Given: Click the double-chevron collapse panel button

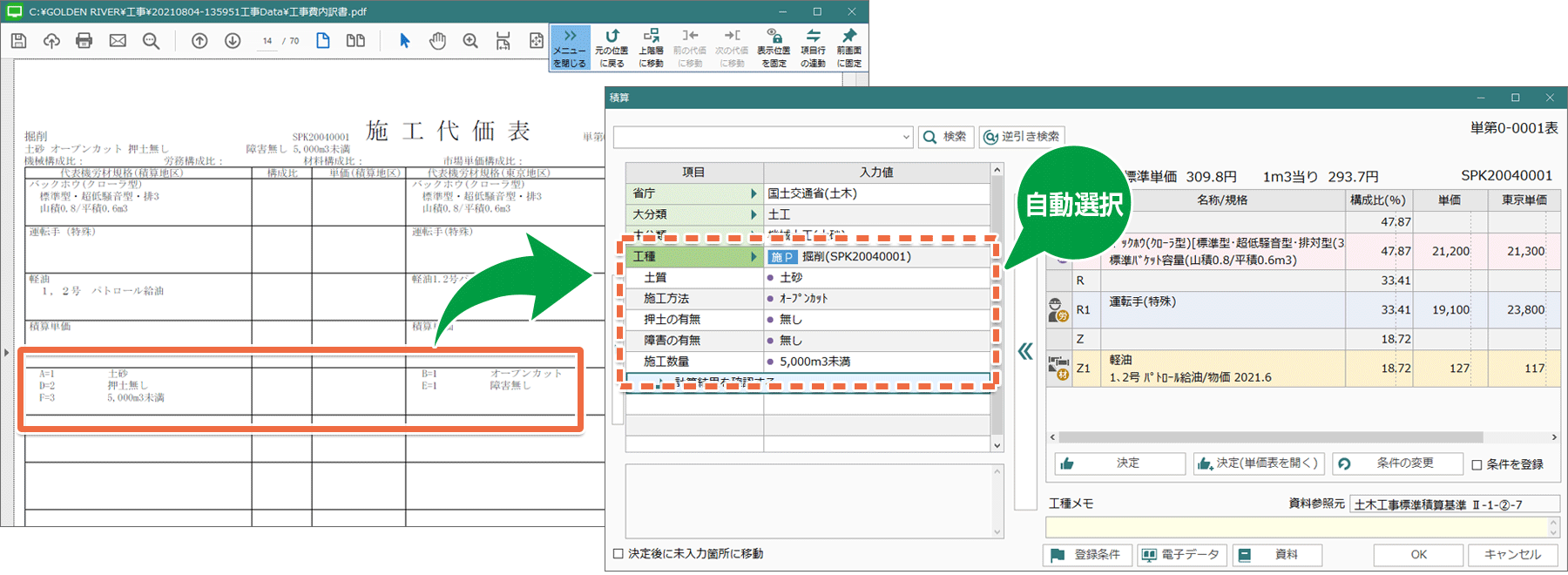Looking at the screenshot, I should (1025, 352).
